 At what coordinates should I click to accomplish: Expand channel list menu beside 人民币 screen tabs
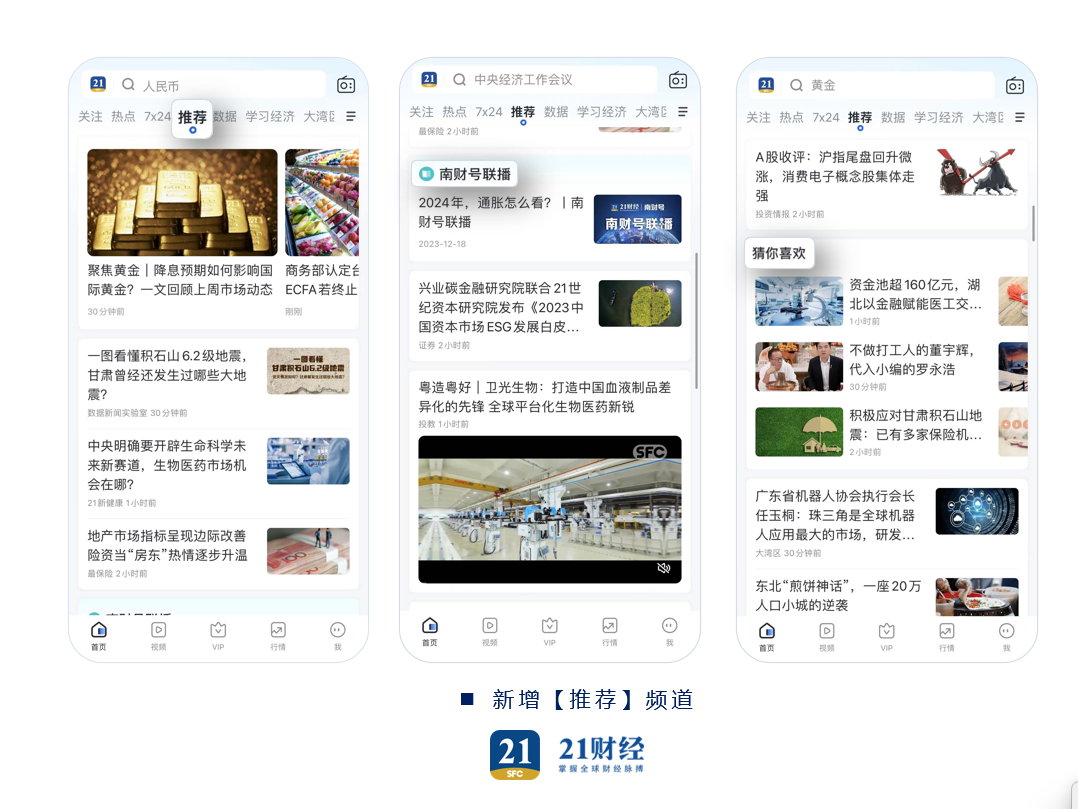[351, 117]
